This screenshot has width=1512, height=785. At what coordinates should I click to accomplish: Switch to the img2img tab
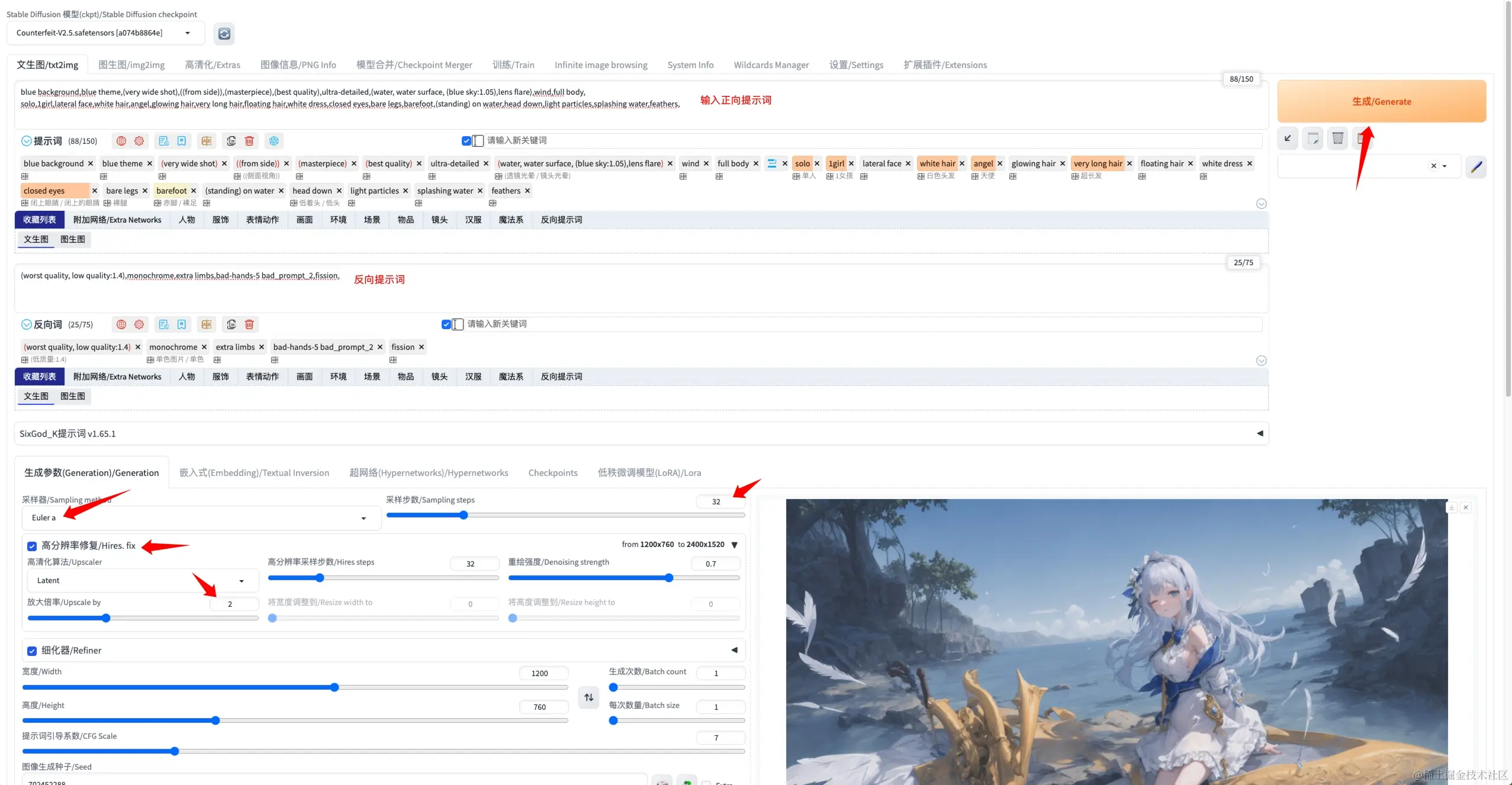coord(131,65)
